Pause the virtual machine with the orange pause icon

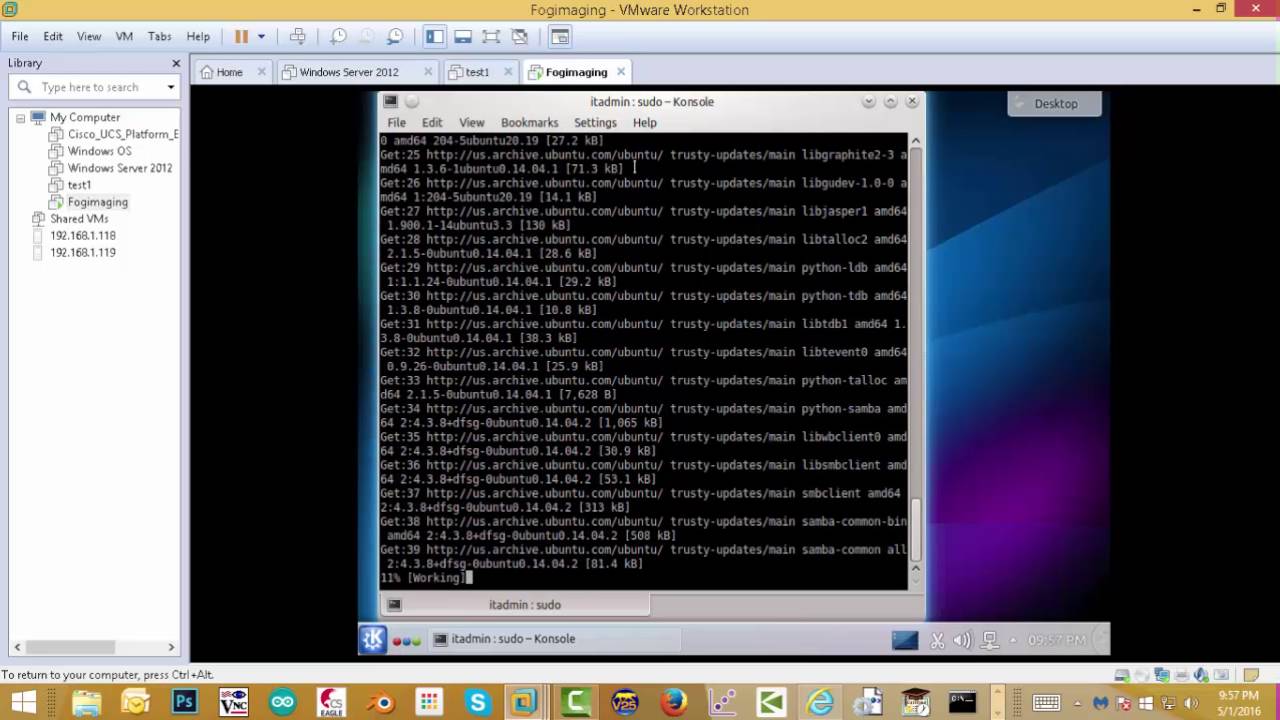[241, 36]
